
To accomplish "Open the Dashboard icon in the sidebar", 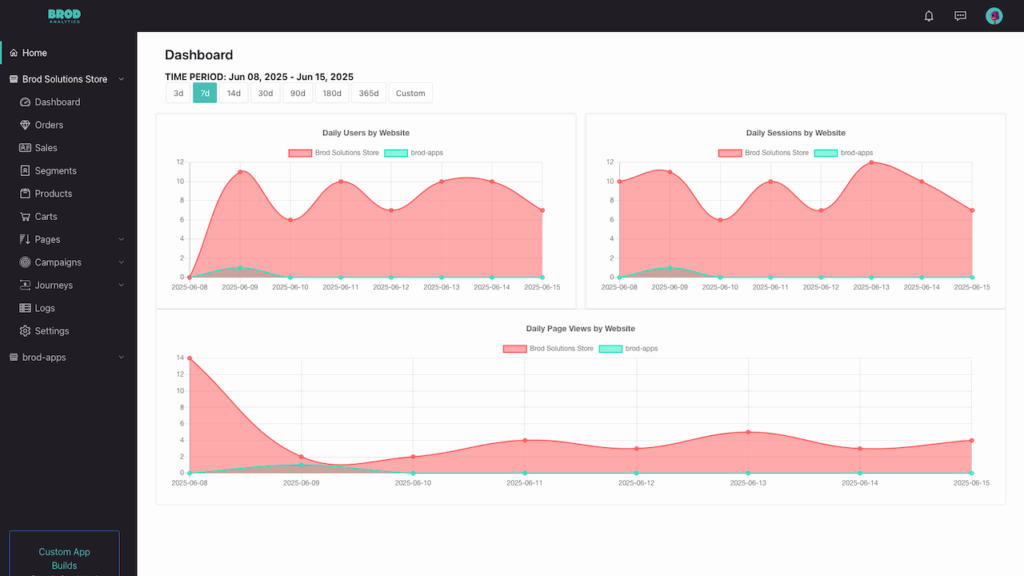I will point(24,101).
